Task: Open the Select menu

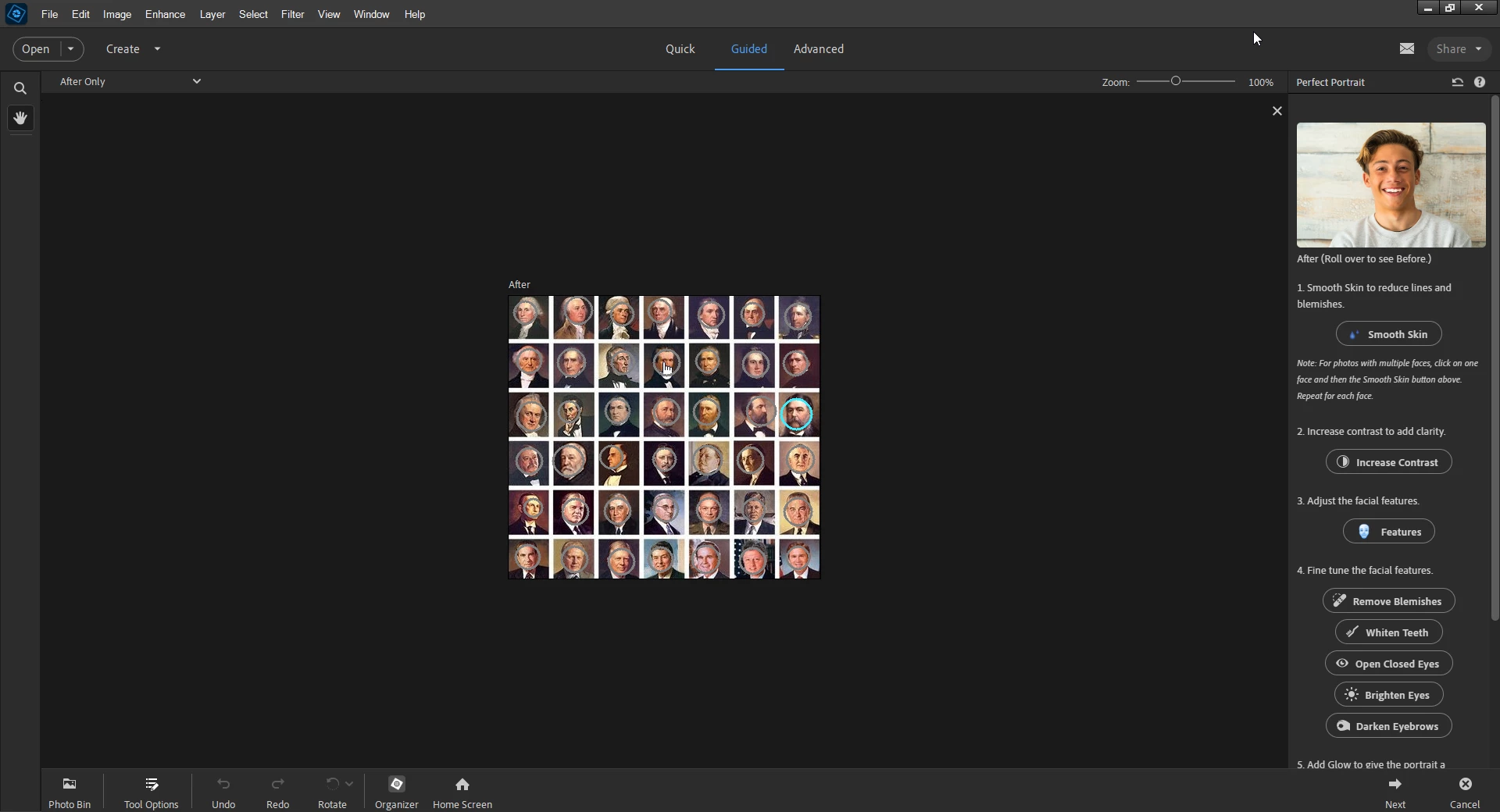Action: tap(253, 14)
